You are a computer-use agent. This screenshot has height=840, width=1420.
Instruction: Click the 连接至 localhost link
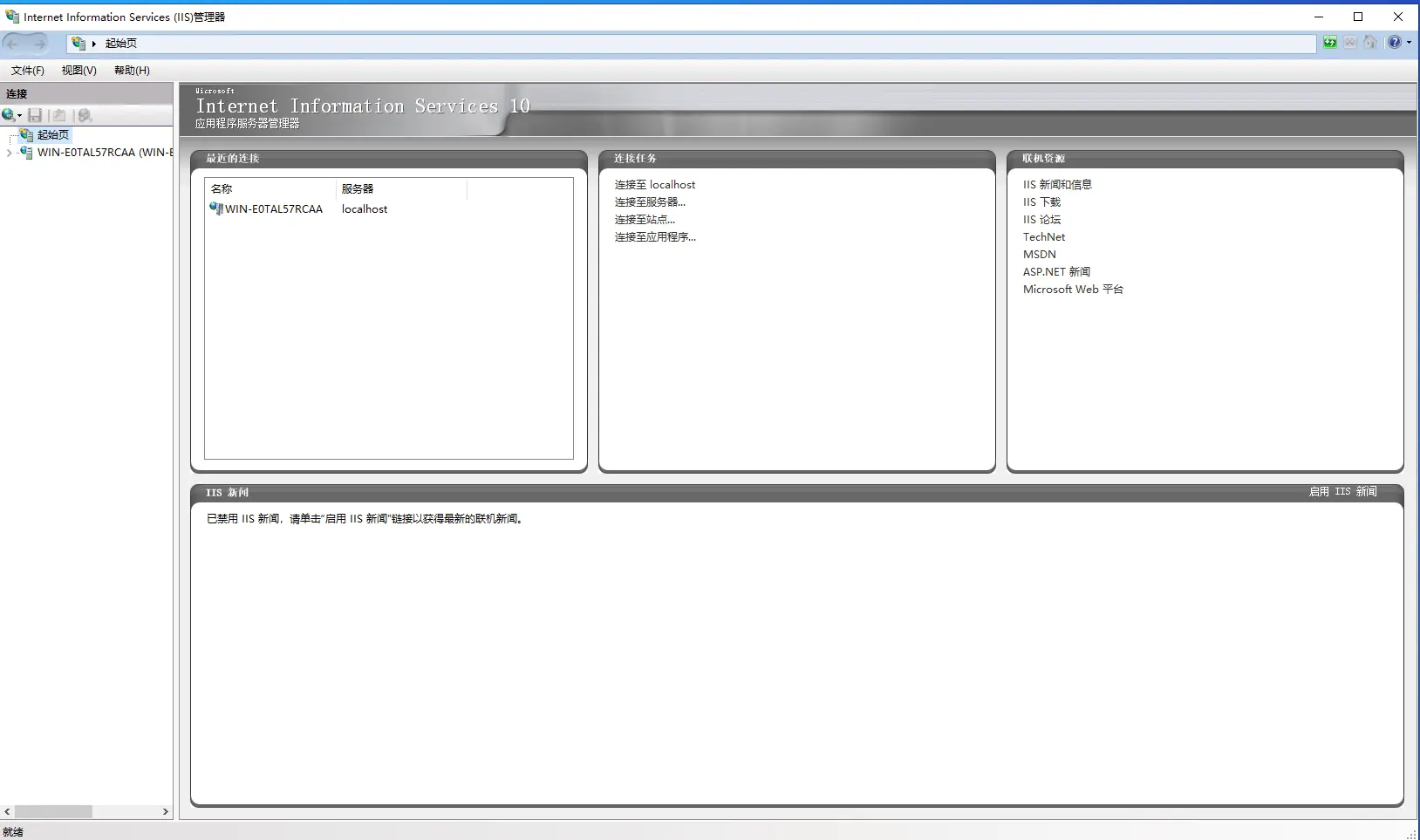(655, 184)
